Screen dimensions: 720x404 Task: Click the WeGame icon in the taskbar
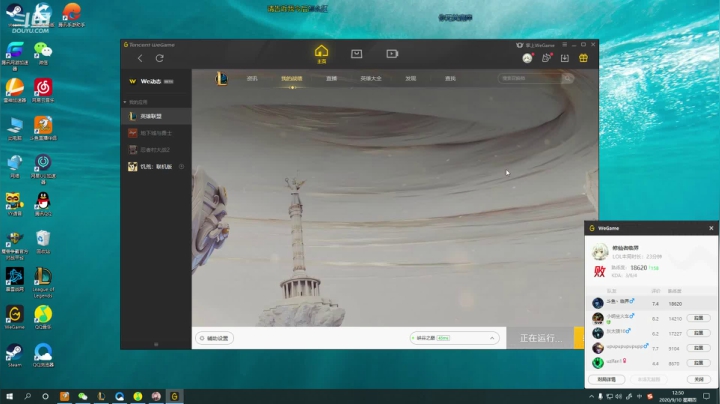pos(174,396)
